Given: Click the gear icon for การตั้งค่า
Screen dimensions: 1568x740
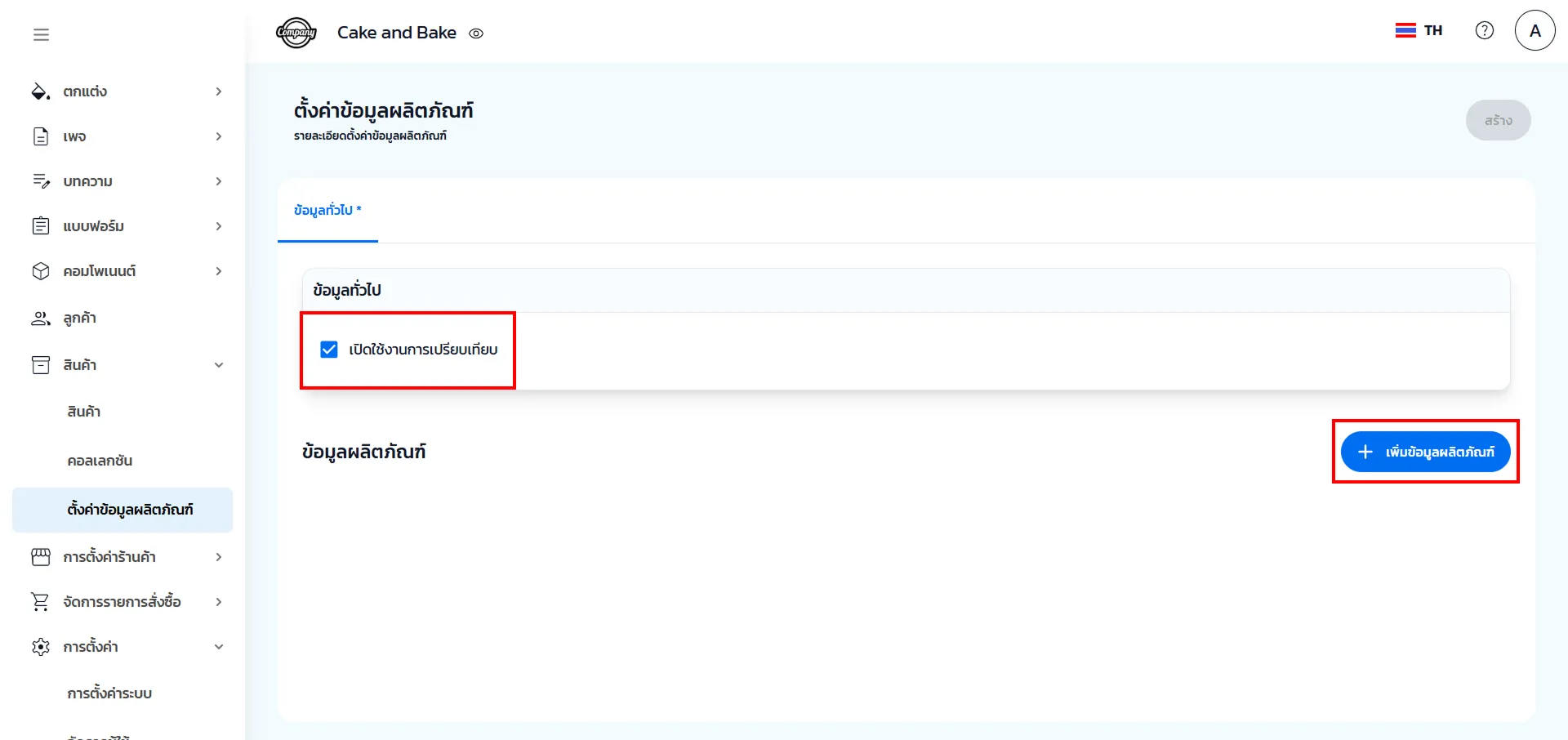Looking at the screenshot, I should pyautogui.click(x=40, y=647).
